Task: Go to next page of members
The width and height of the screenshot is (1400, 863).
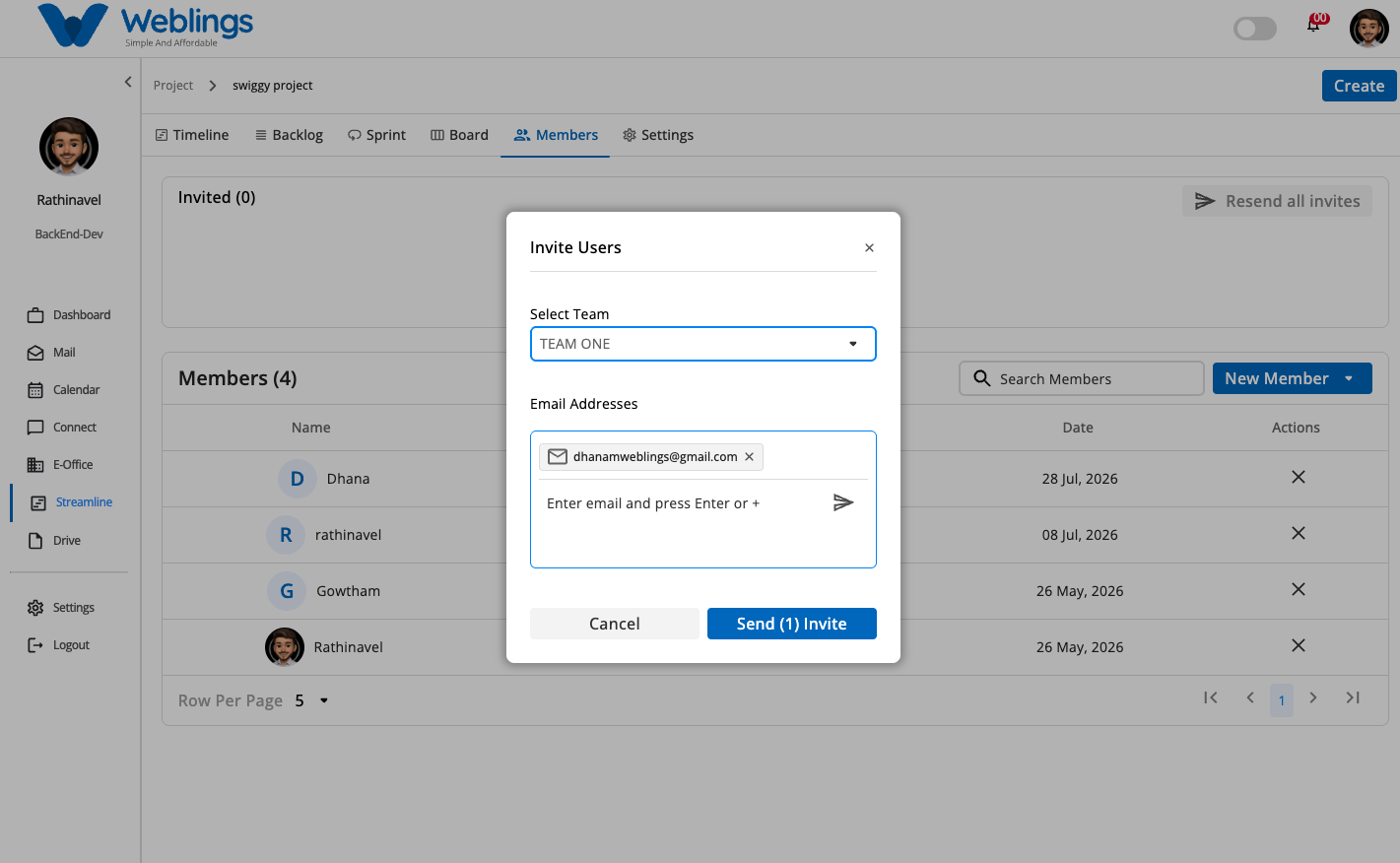Action: point(1313,697)
